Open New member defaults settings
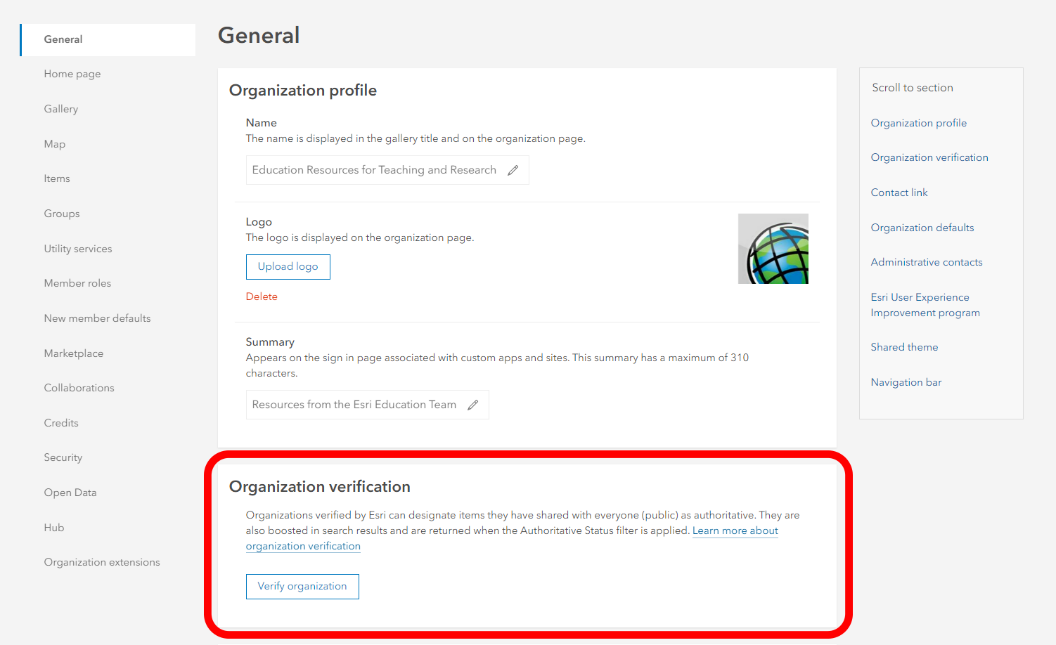 (97, 318)
